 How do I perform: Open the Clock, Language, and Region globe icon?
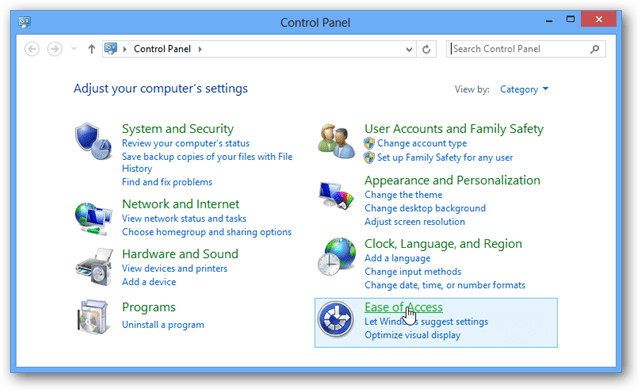[337, 256]
